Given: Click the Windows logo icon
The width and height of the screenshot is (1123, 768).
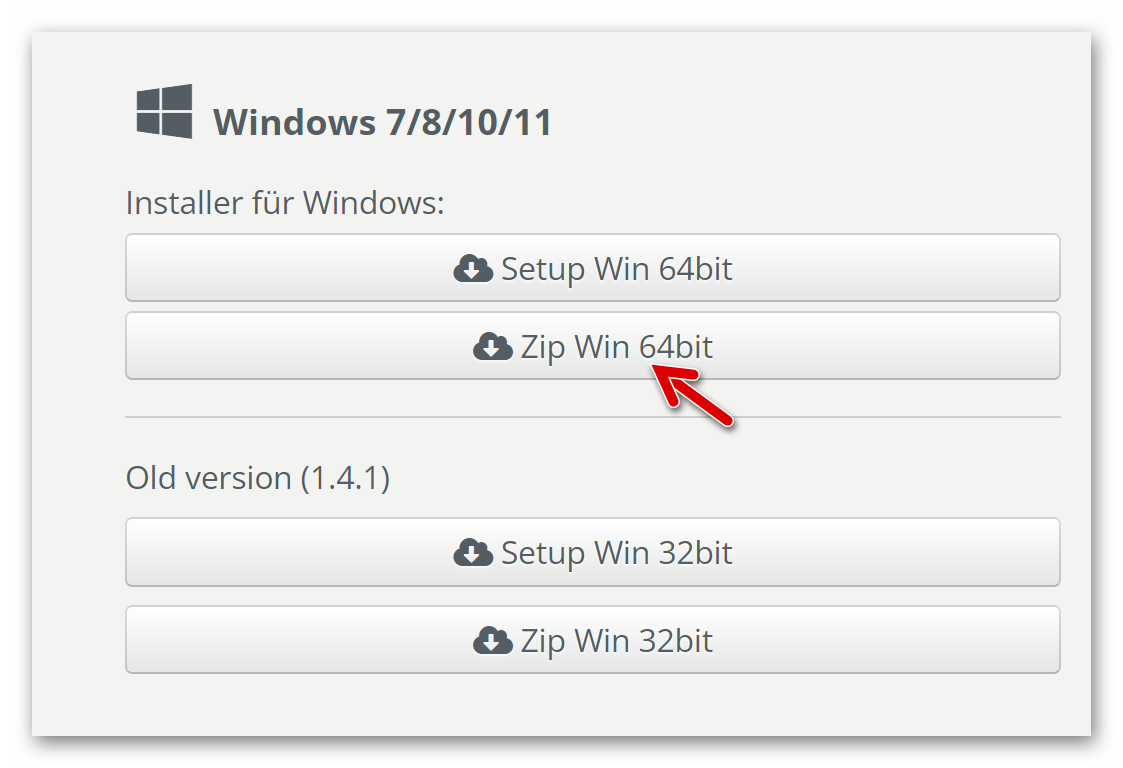Looking at the screenshot, I should [164, 111].
